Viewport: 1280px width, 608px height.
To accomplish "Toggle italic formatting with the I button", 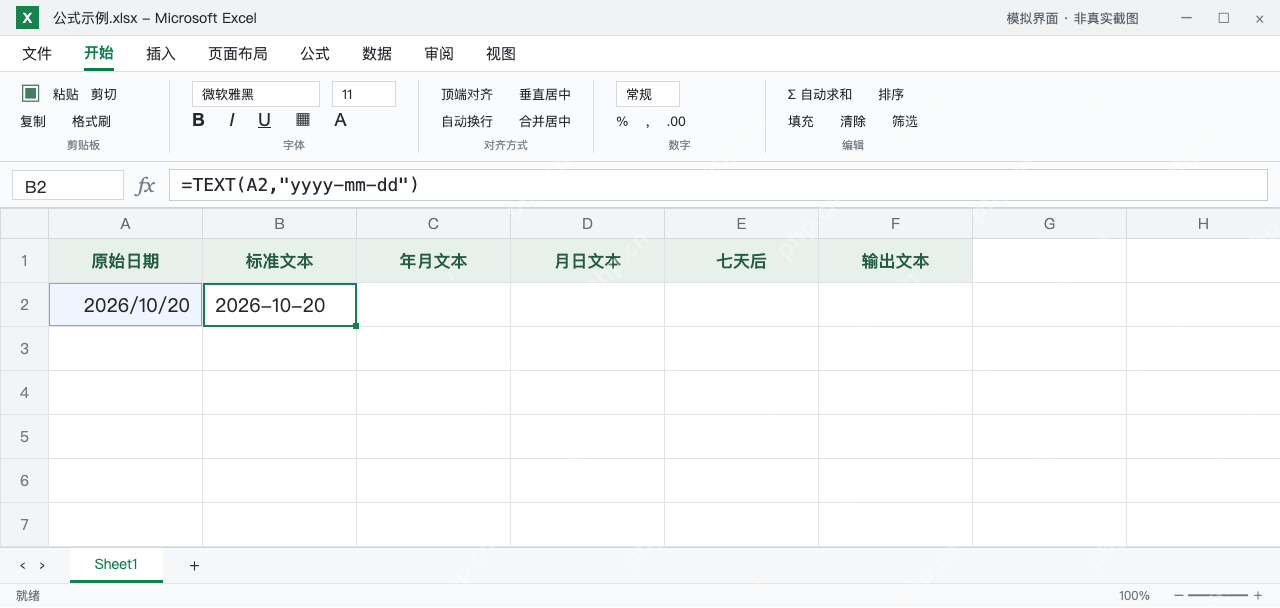I will (x=232, y=120).
